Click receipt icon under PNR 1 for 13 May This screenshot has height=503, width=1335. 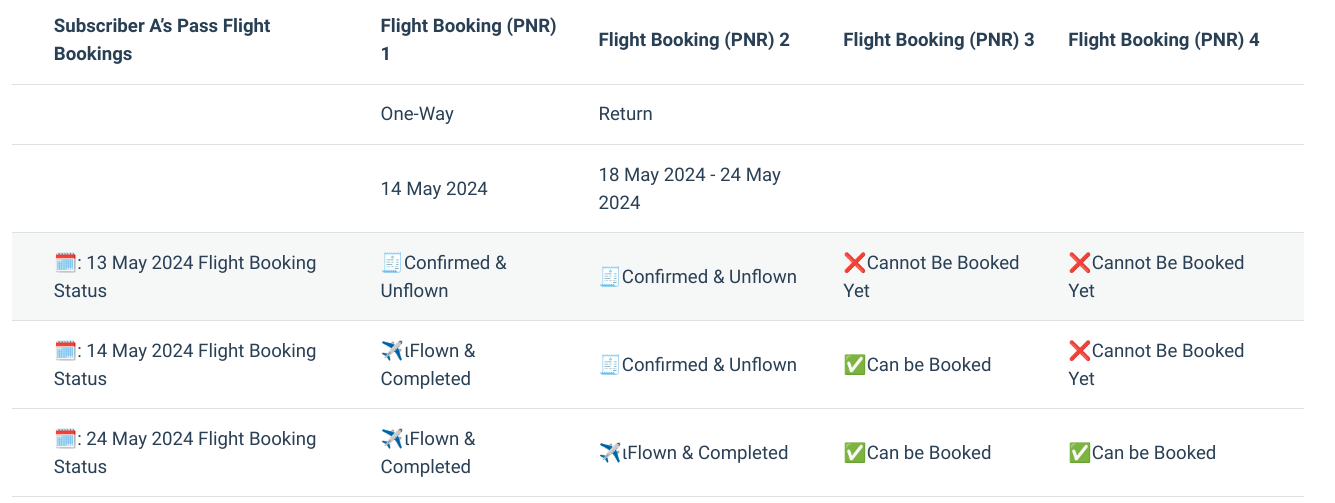pyautogui.click(x=392, y=263)
